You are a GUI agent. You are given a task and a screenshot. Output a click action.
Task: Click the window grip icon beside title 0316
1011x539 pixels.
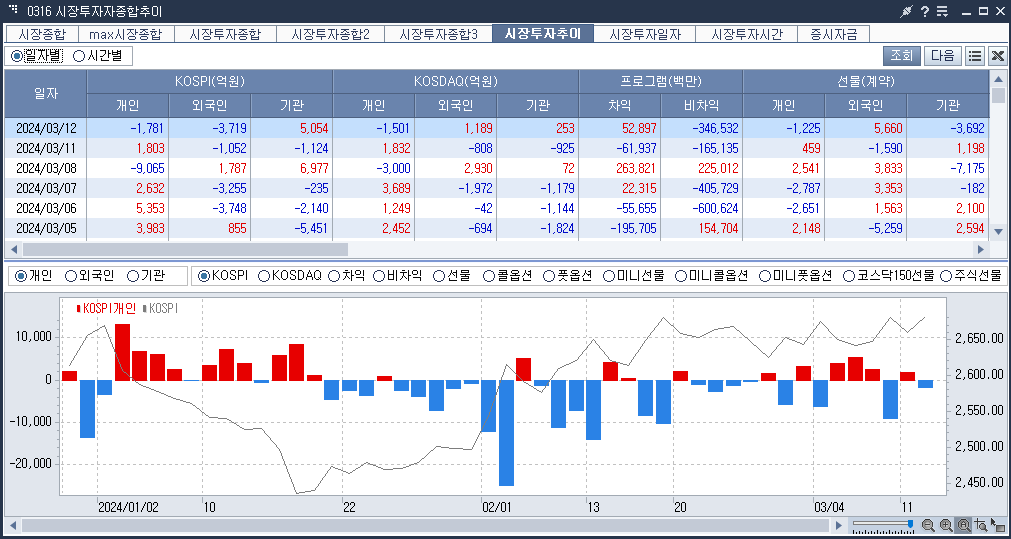coord(13,10)
